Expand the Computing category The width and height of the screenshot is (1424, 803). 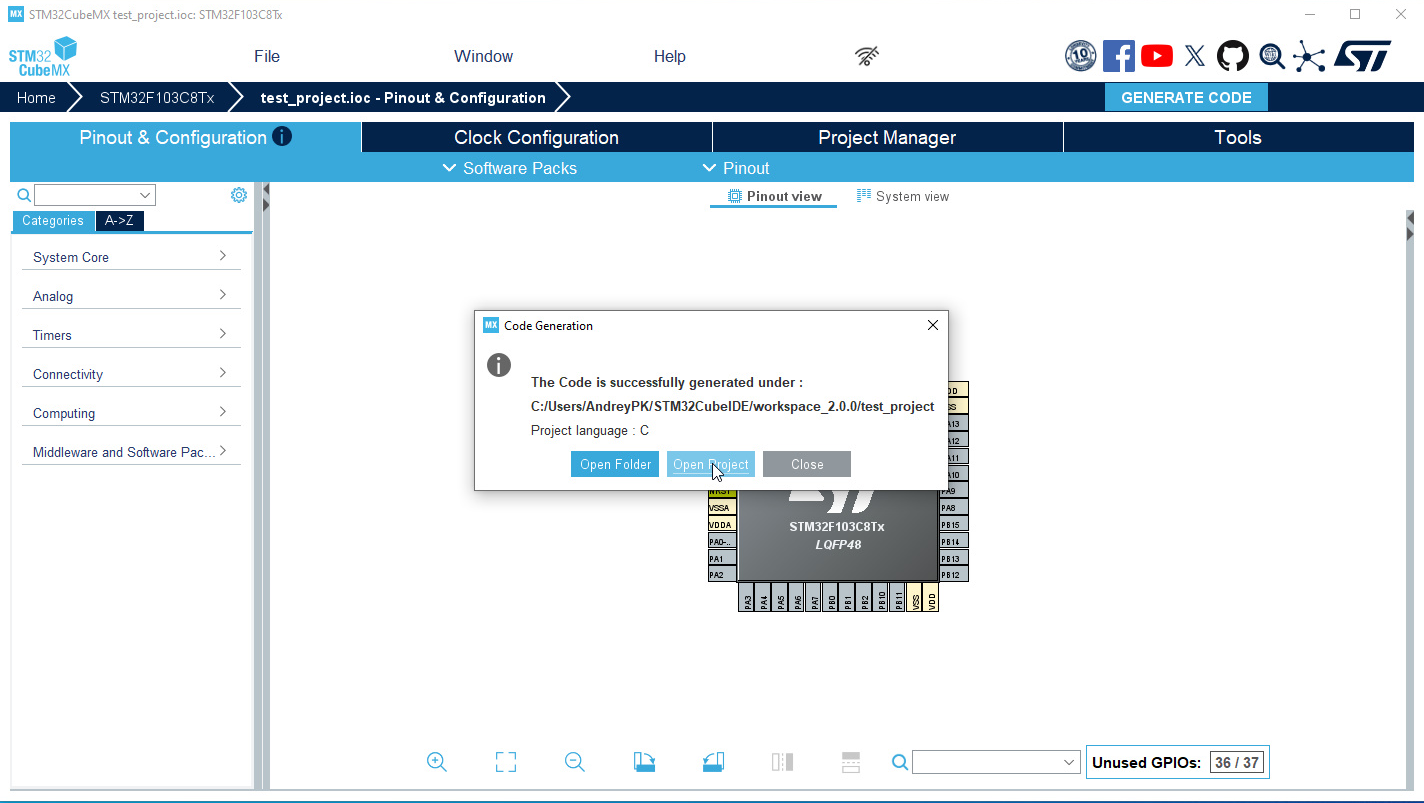[x=131, y=413]
